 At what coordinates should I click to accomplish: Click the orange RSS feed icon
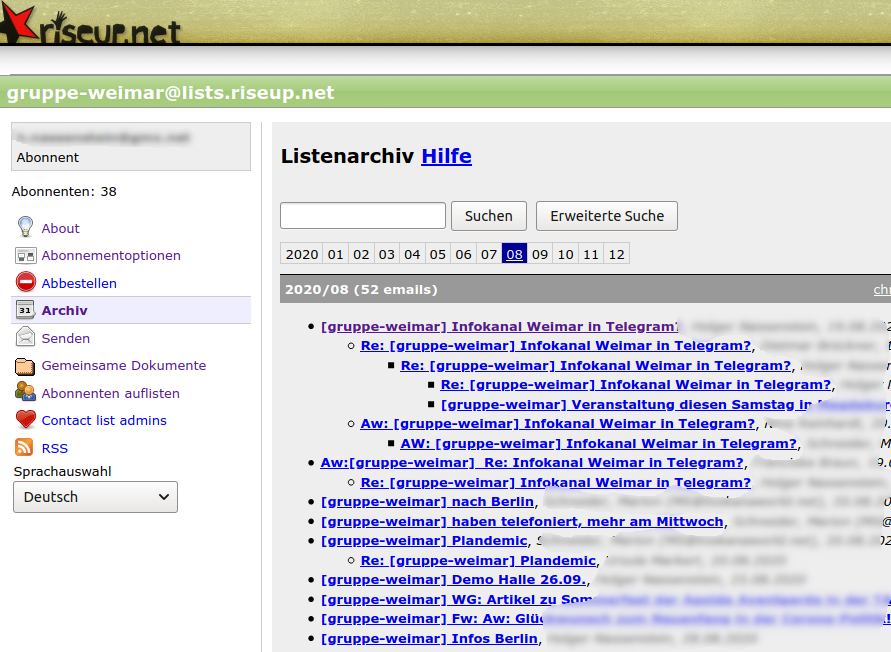[x=25, y=448]
